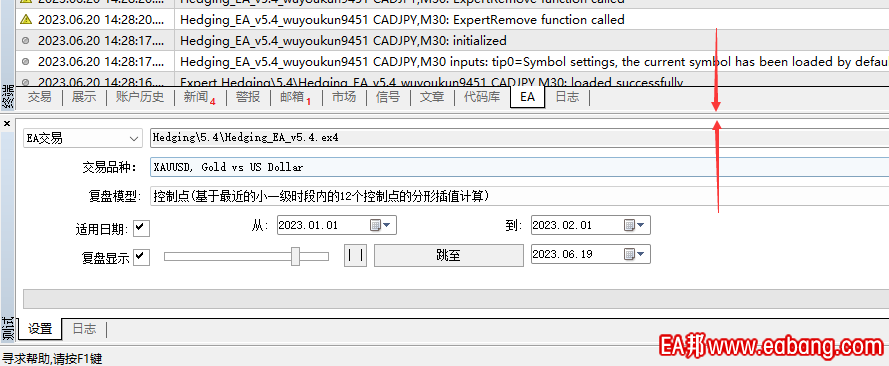Click the 复盘显示 speed slider handle
This screenshot has width=889, height=366.
[x=295, y=256]
